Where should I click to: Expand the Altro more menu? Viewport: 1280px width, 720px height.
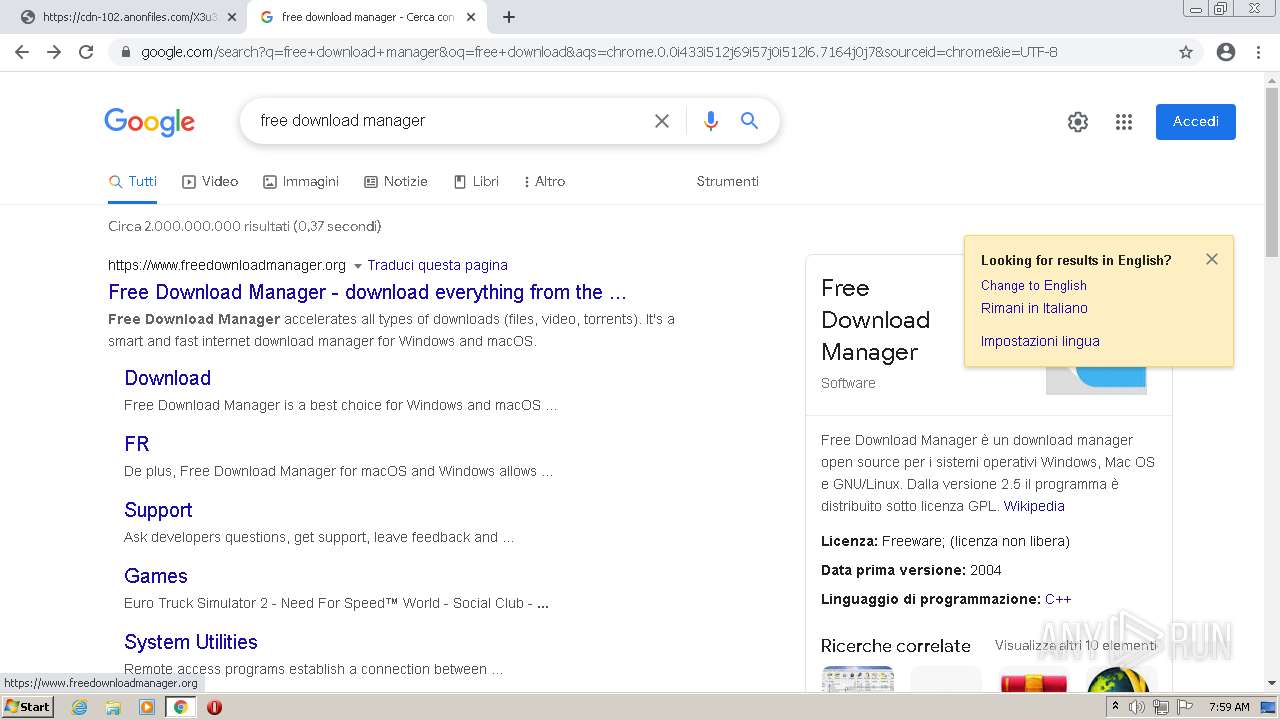tap(545, 181)
